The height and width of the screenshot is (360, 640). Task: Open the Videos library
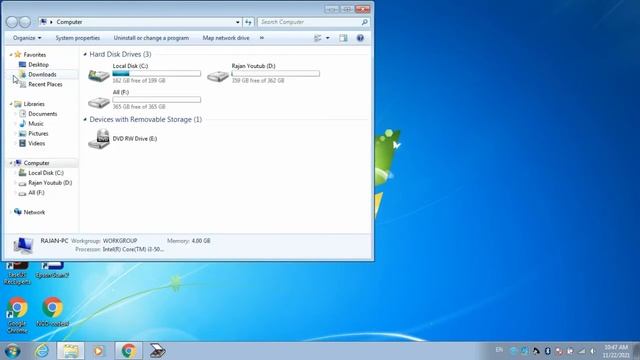coord(36,143)
